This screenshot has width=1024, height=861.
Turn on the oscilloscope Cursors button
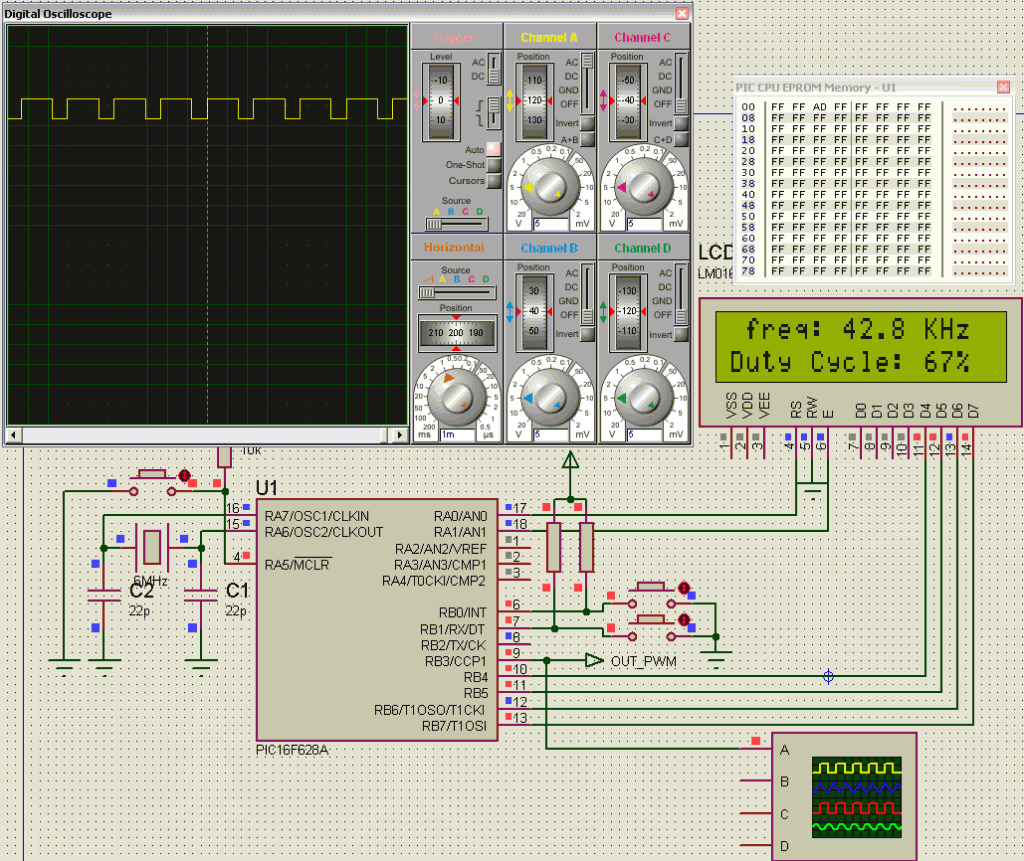[493, 181]
